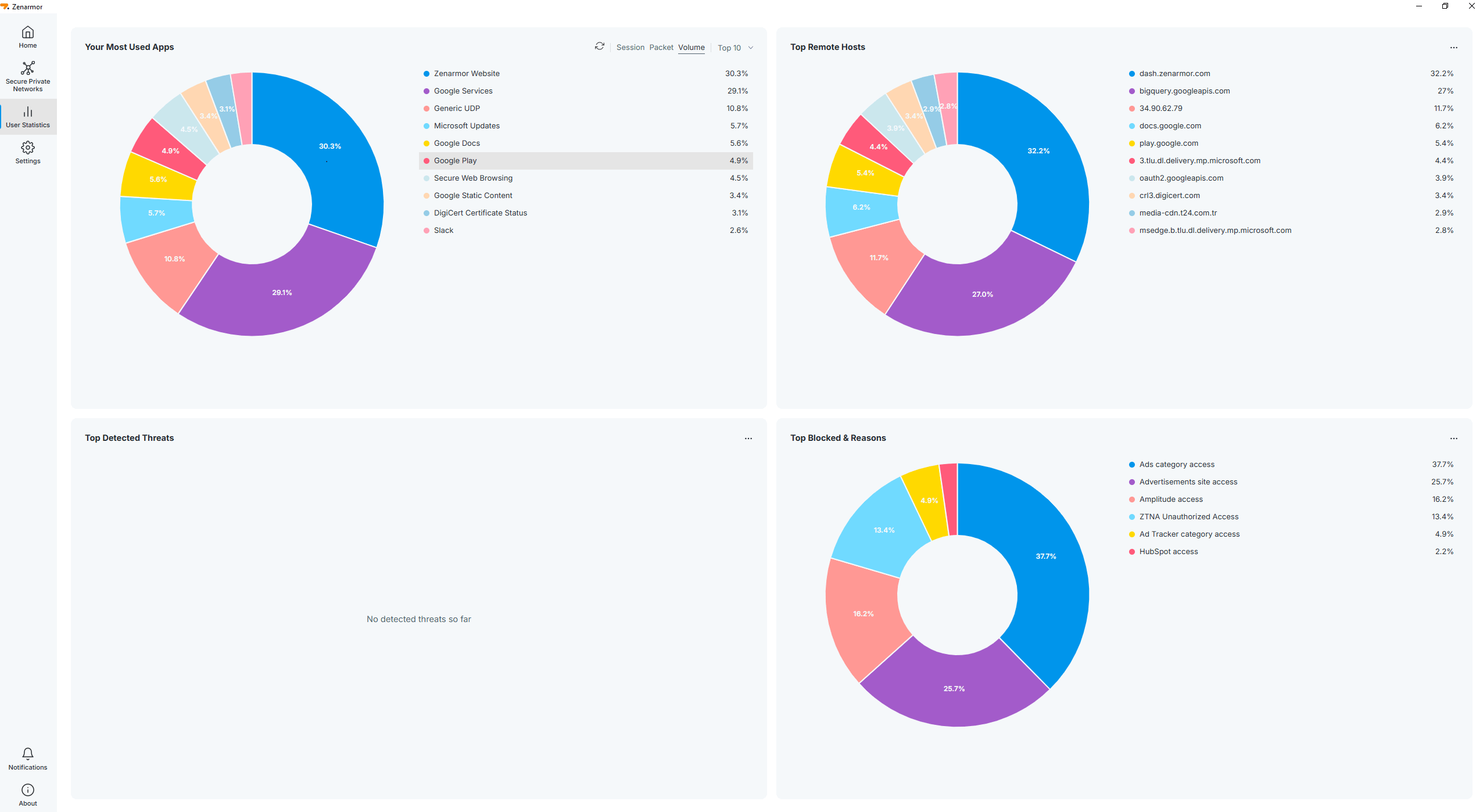Toggle Generic UDP legend entry
1476x812 pixels.
tap(586, 109)
